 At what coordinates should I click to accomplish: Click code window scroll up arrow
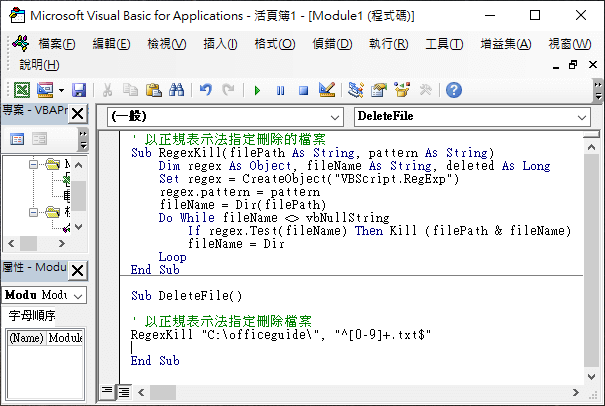click(x=591, y=147)
